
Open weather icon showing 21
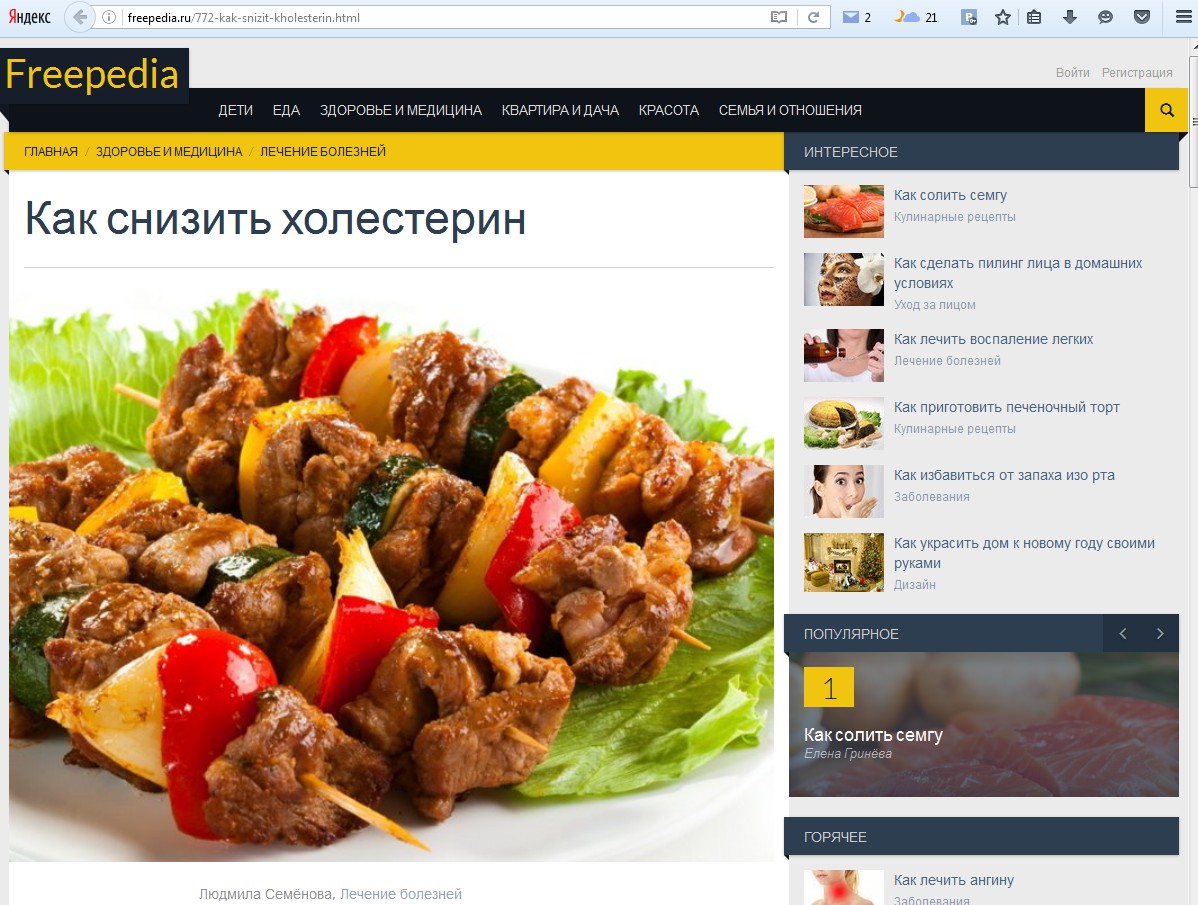(x=915, y=17)
